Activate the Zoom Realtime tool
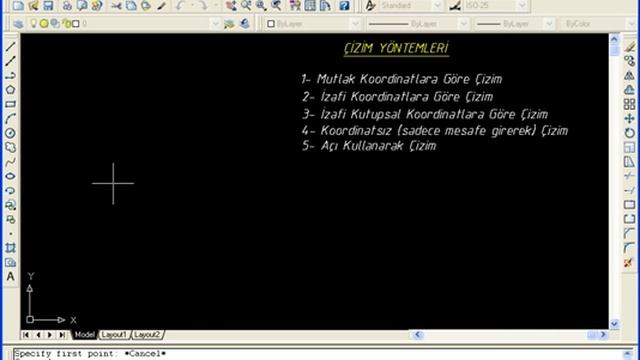Screen dimensions: 640x360 click(246, 5)
